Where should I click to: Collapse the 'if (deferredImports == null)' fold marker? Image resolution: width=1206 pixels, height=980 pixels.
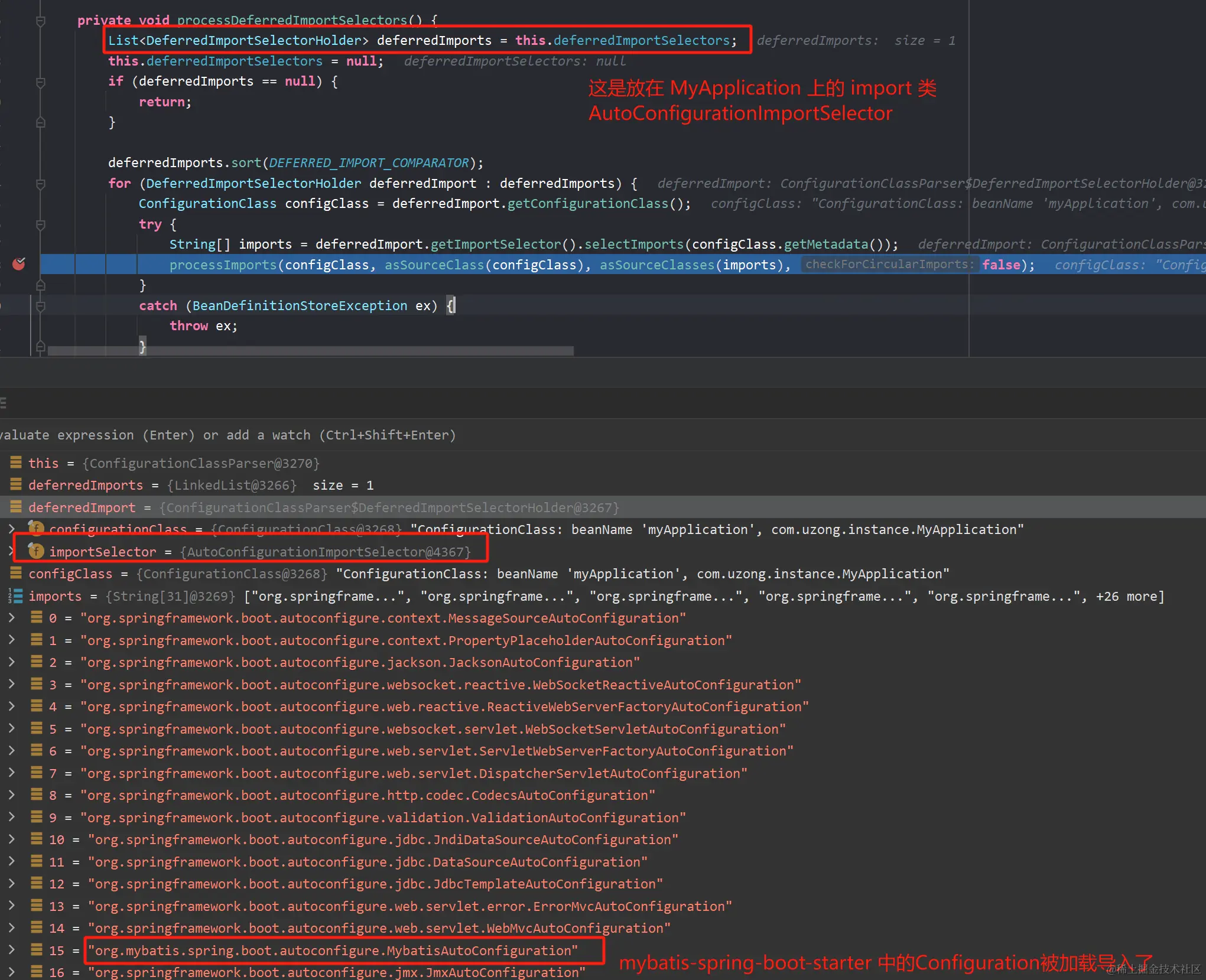tap(41, 82)
